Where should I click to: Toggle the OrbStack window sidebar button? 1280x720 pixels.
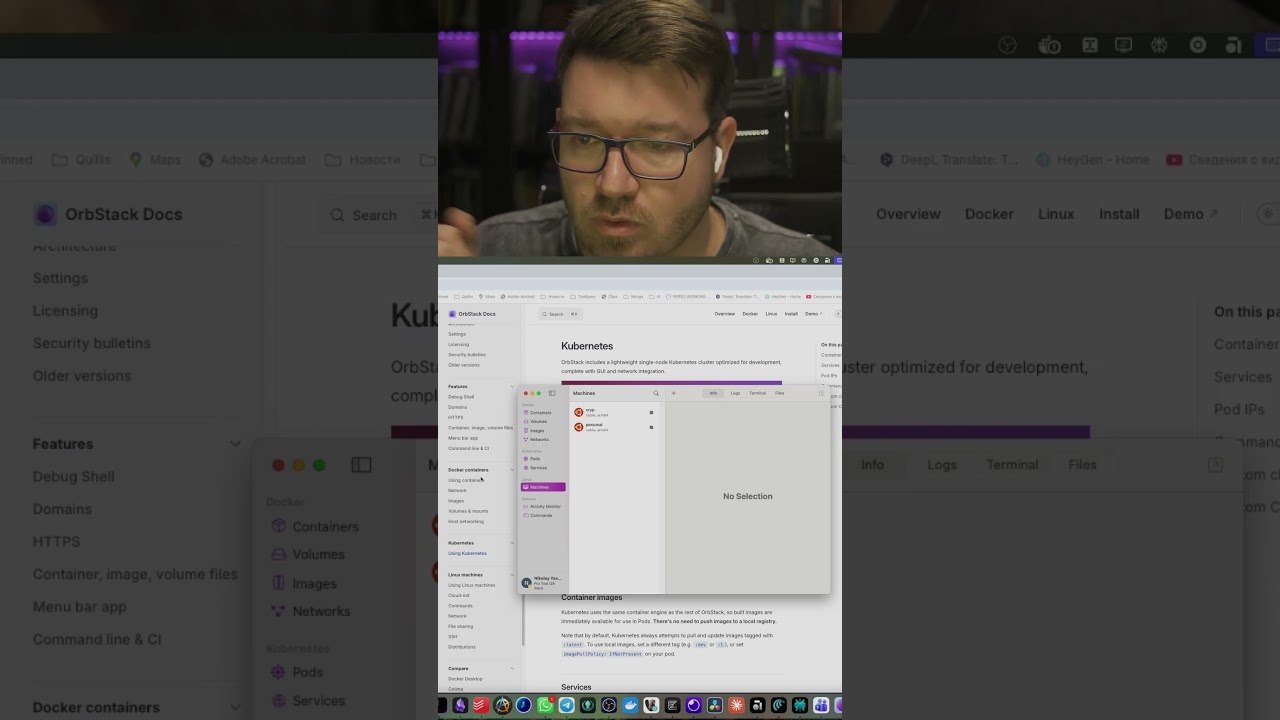552,393
